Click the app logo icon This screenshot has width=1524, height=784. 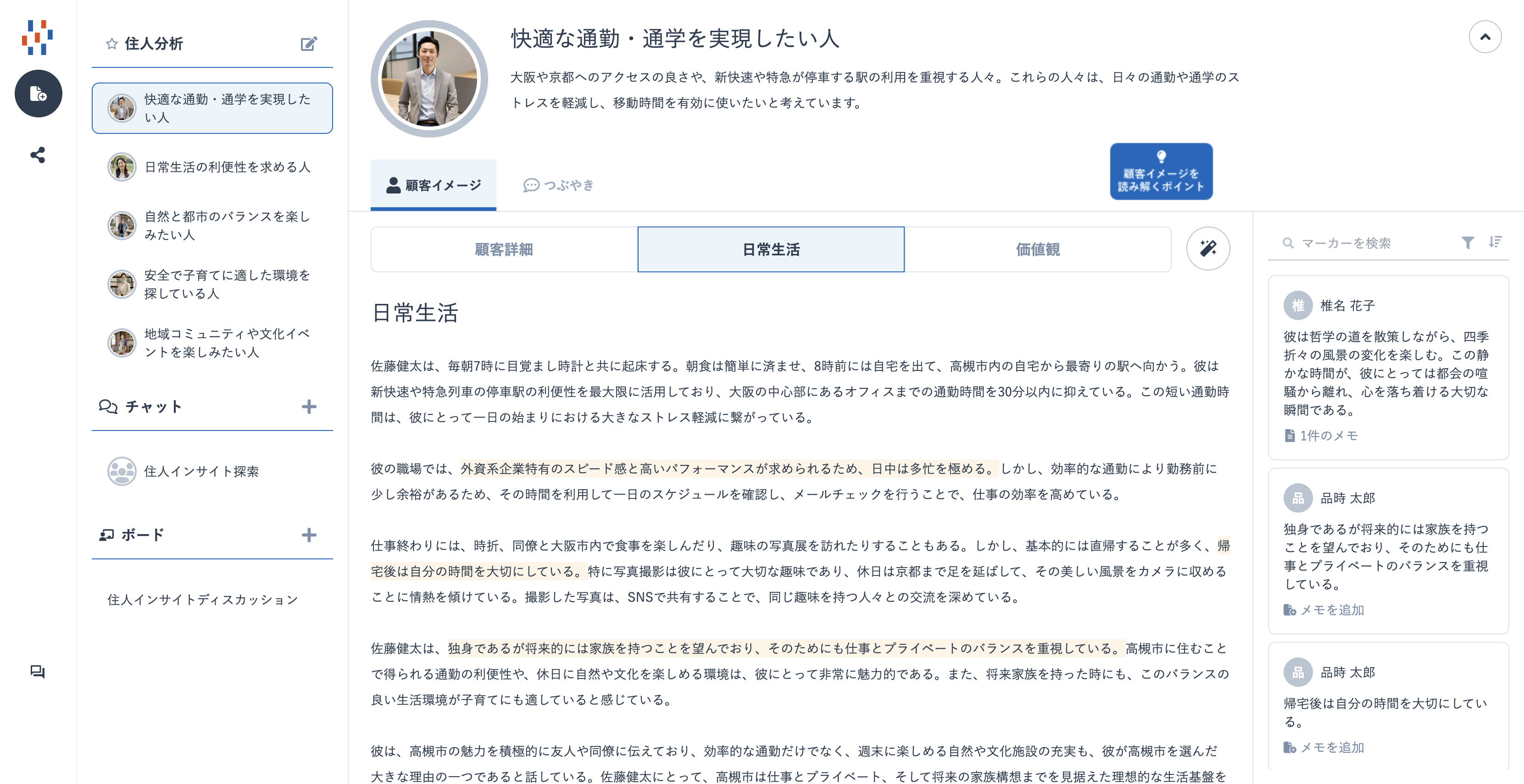click(37, 37)
